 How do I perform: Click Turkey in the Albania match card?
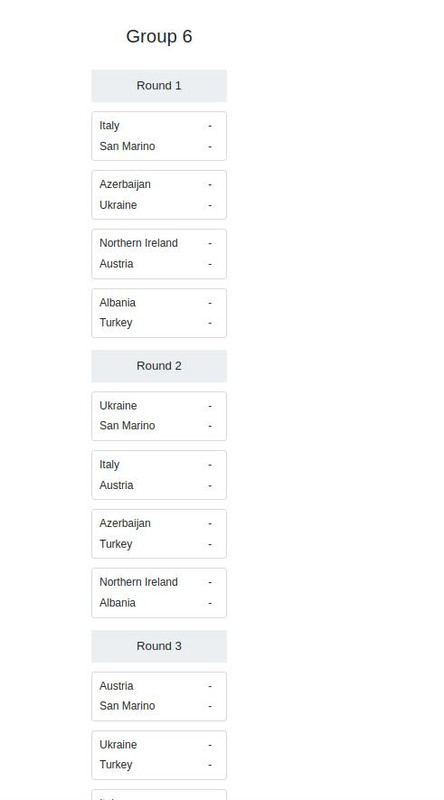click(116, 323)
